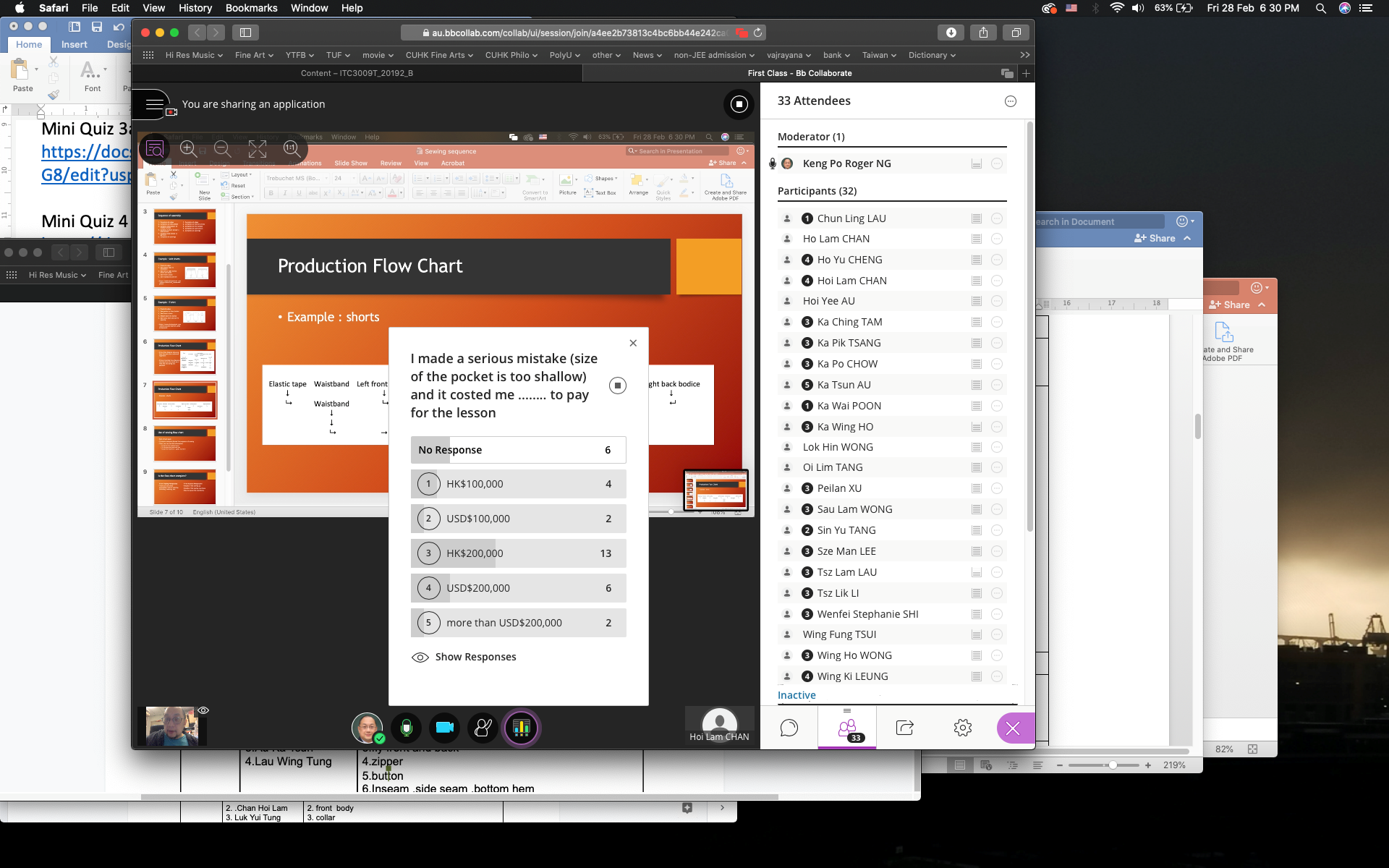
Task: Open attendees panel more options menu
Action: pos(1011,101)
